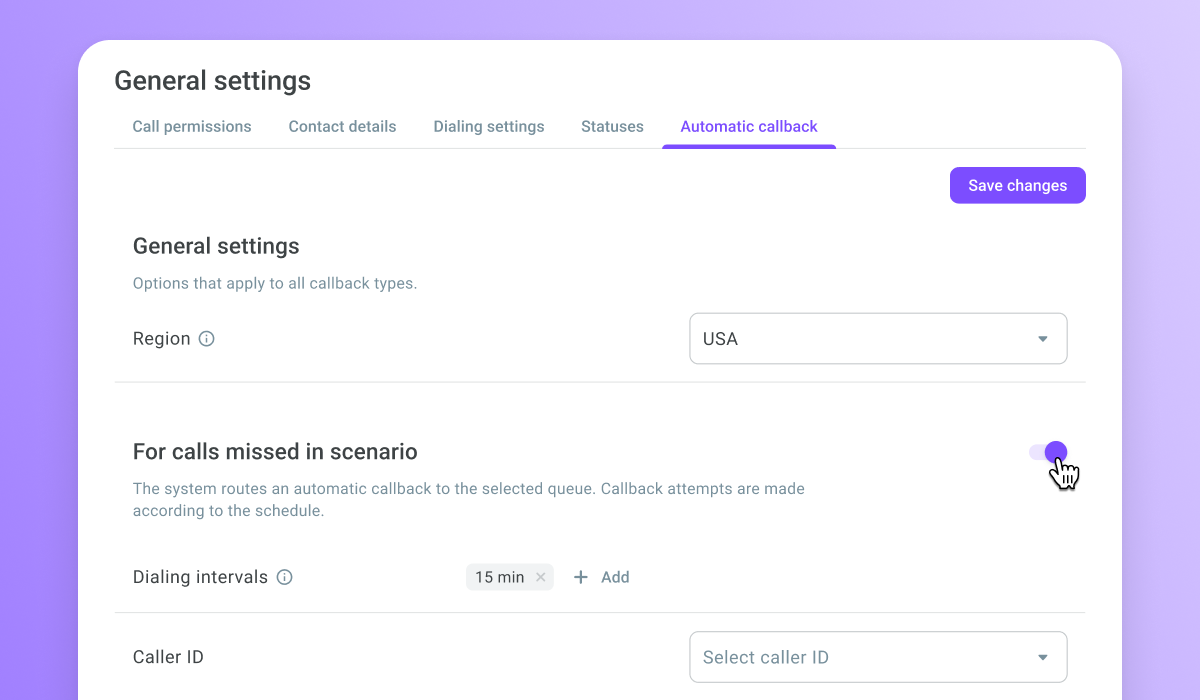Click the Add label for dialing intervals

[615, 577]
